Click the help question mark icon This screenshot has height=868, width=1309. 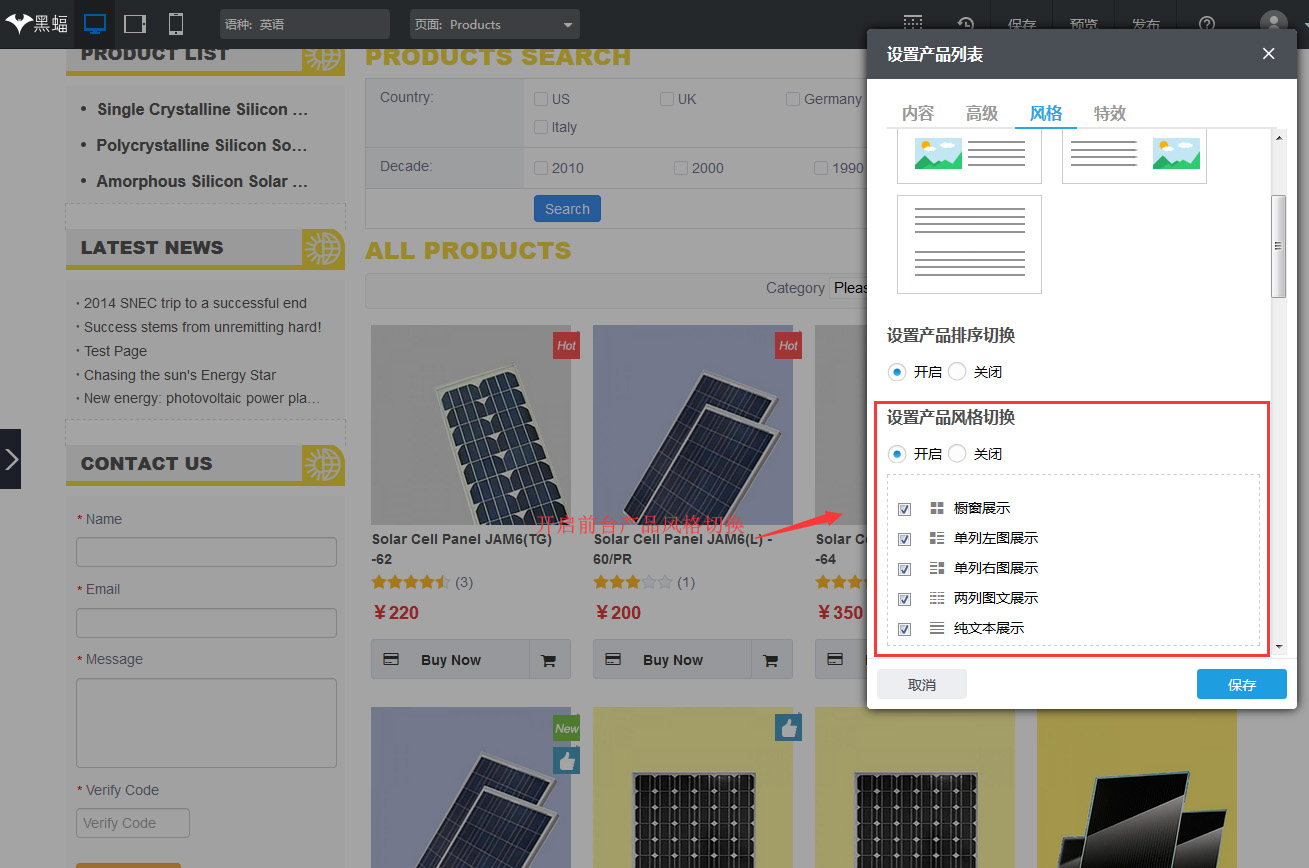click(x=1207, y=24)
